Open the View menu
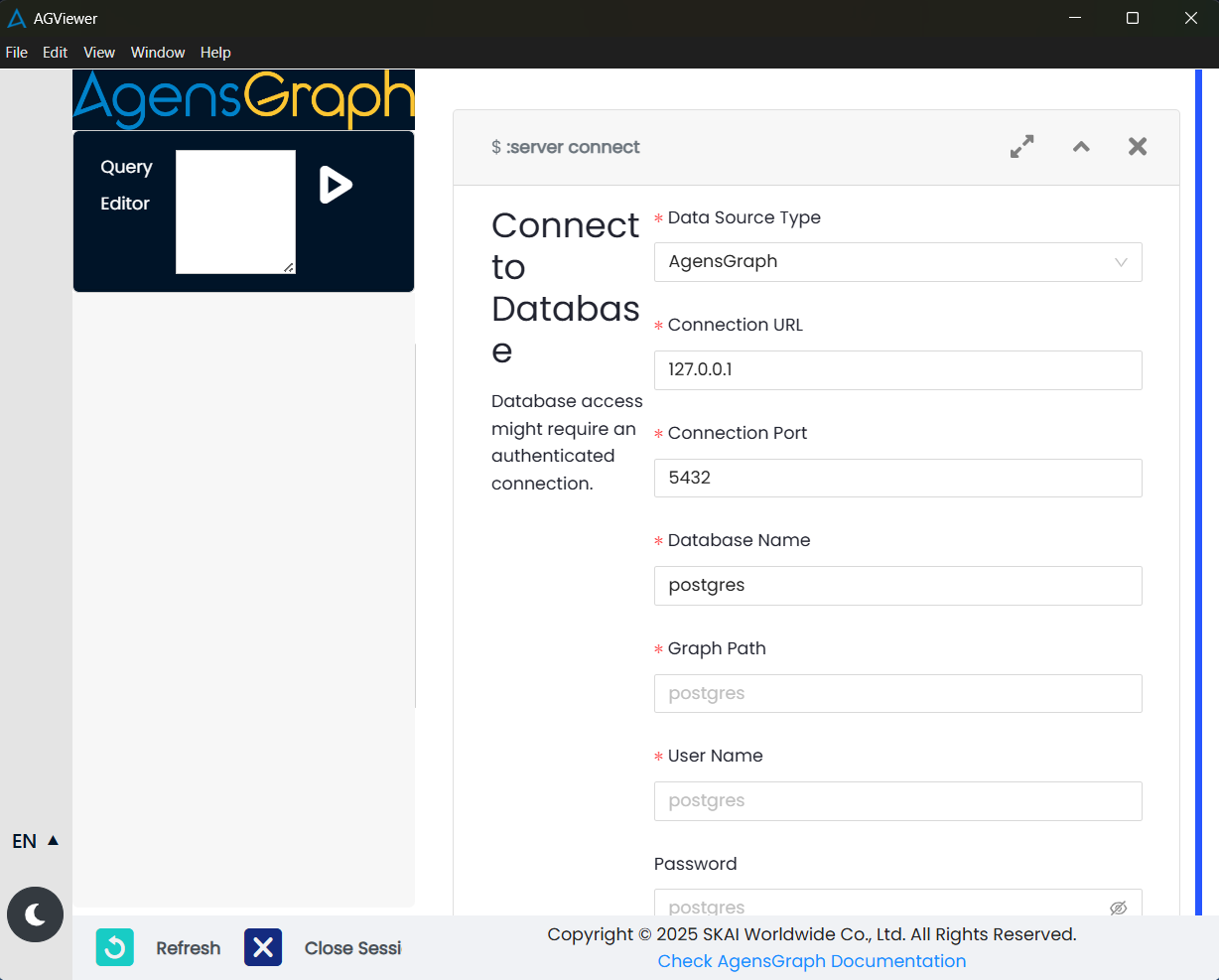1219x980 pixels. (x=99, y=53)
